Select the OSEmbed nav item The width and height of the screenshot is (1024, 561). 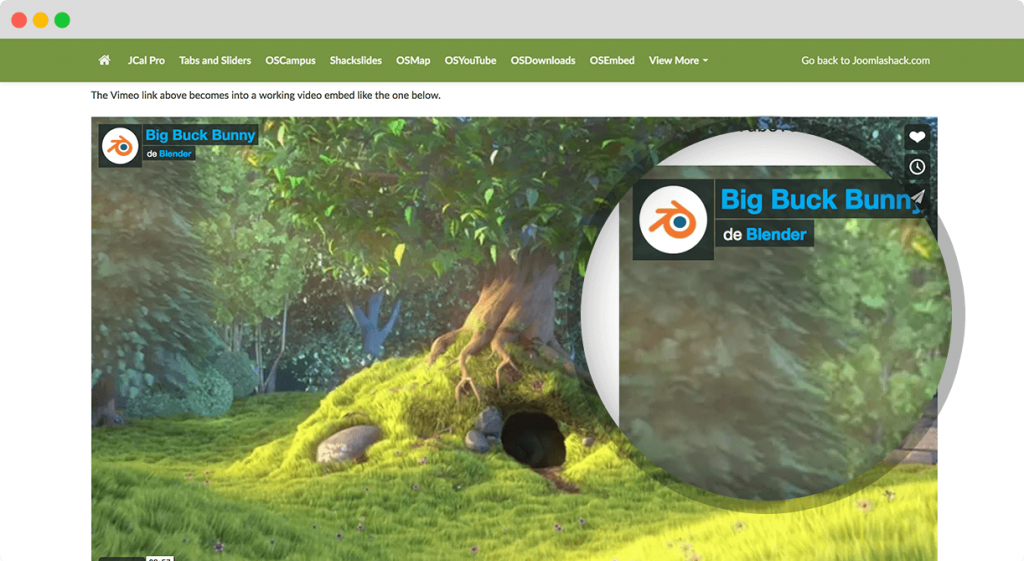tap(612, 60)
